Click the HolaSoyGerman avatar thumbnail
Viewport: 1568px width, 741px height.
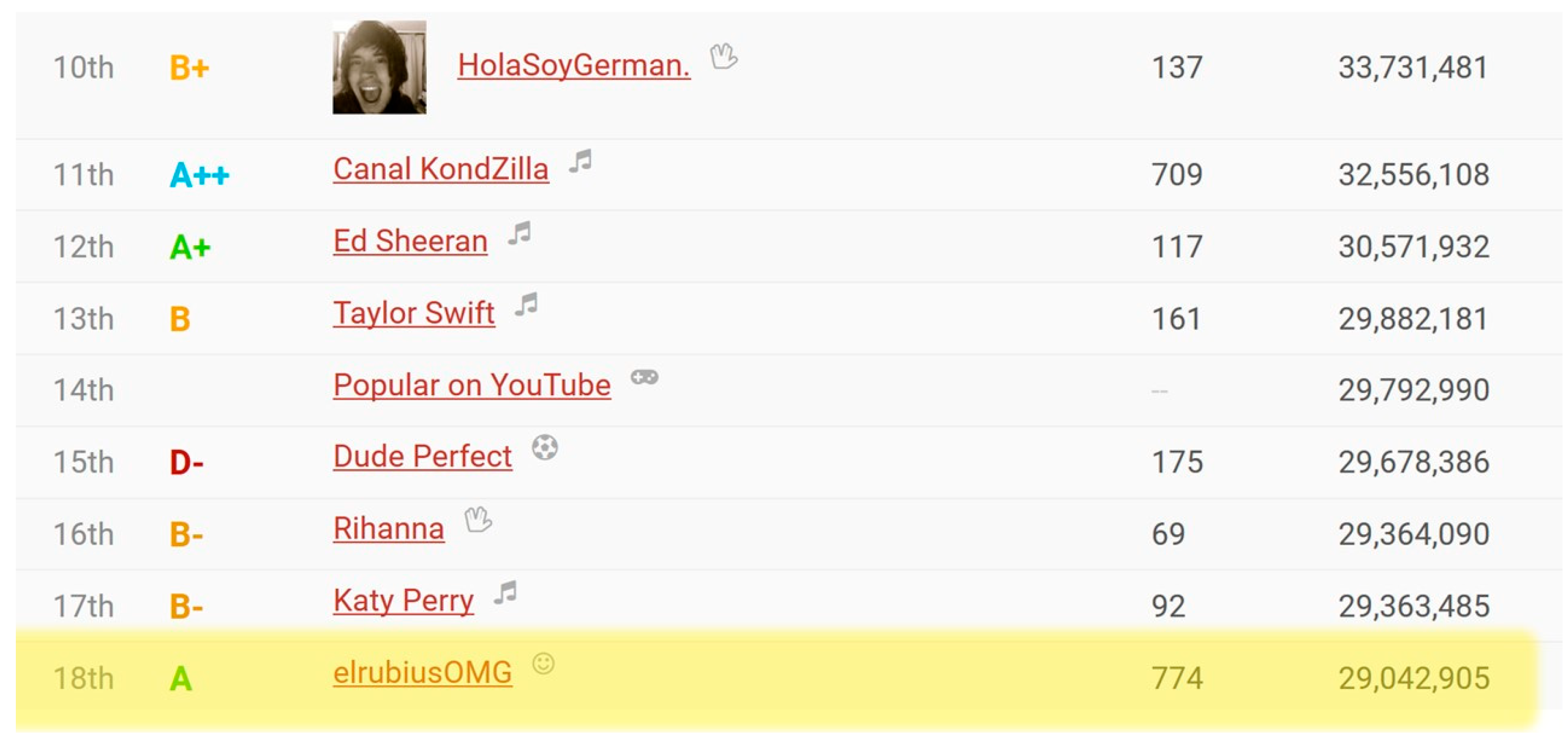(x=379, y=67)
